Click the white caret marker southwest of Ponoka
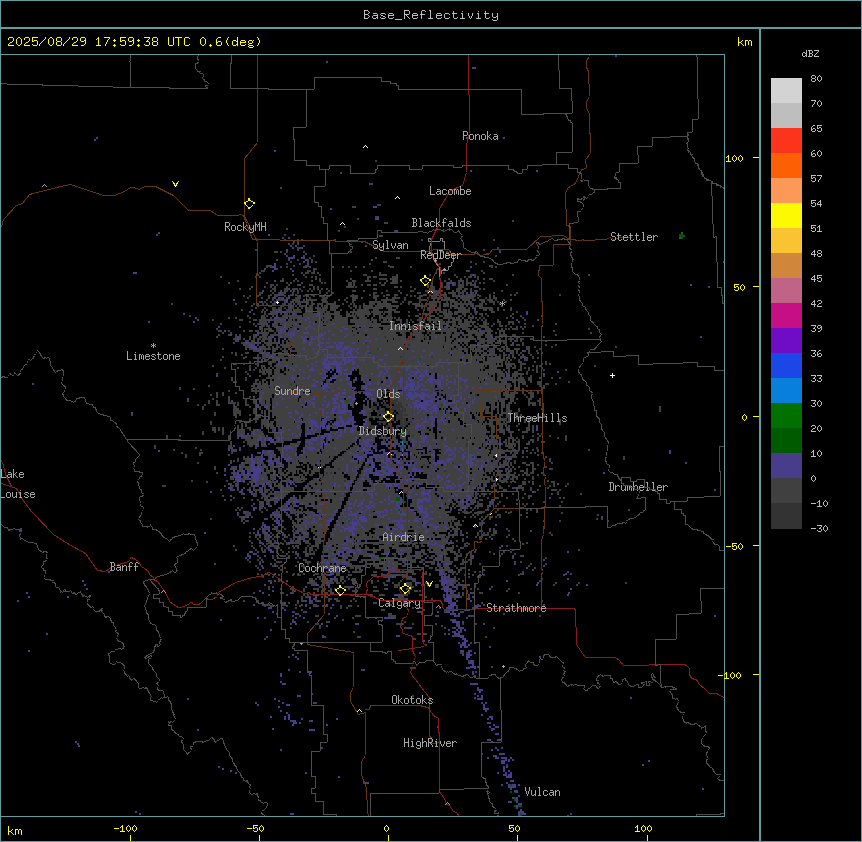 (365, 147)
